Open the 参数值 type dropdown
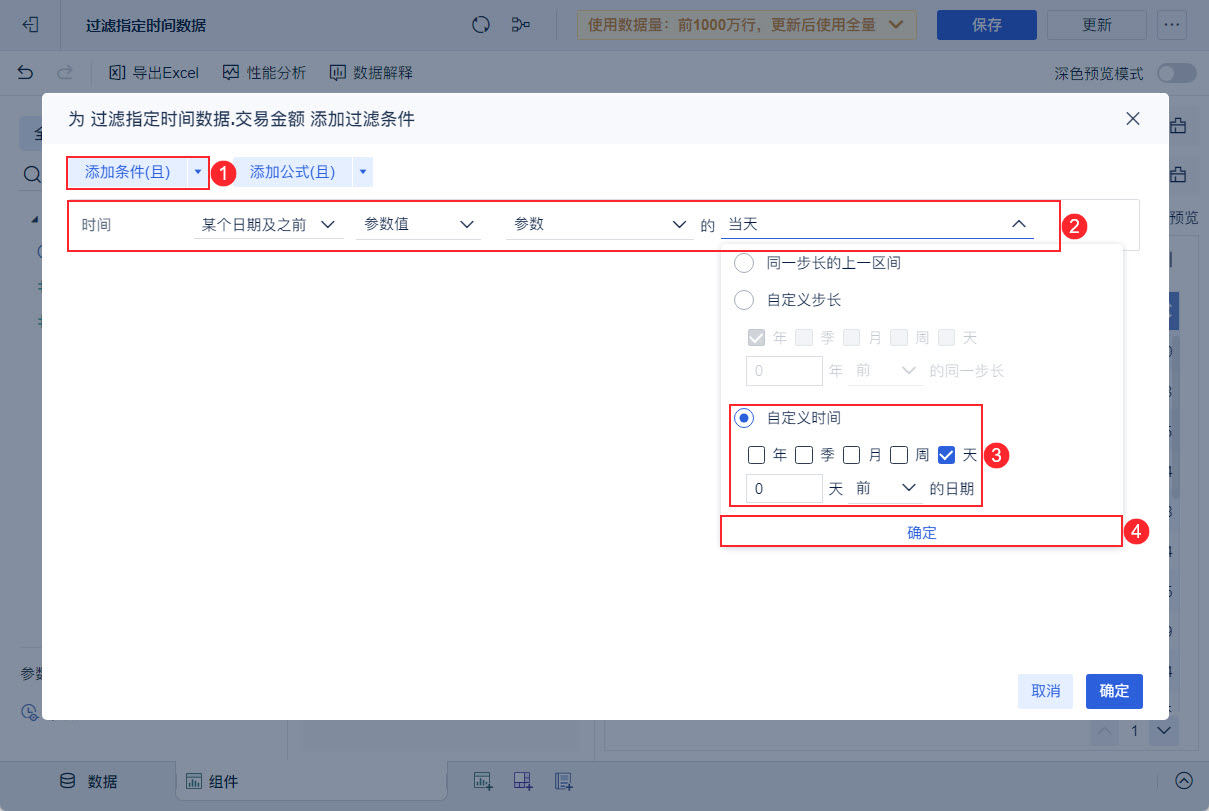This screenshot has height=811, width=1209. coord(418,224)
